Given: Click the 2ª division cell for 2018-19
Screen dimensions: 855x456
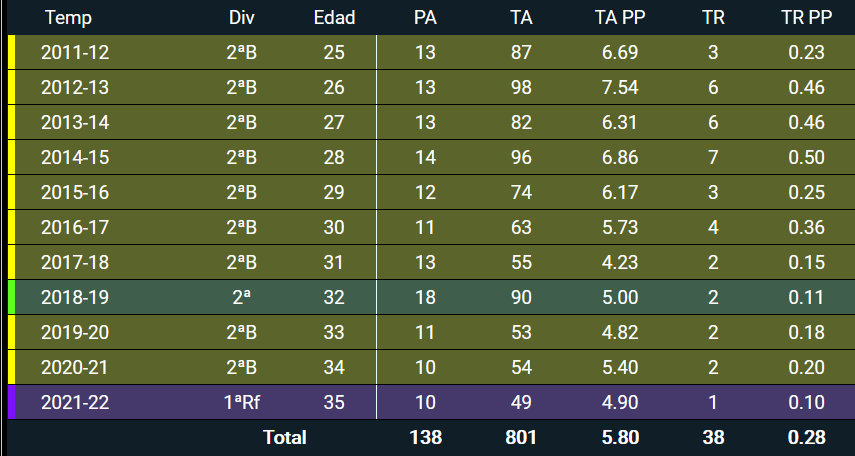Looking at the screenshot, I should pos(242,297).
